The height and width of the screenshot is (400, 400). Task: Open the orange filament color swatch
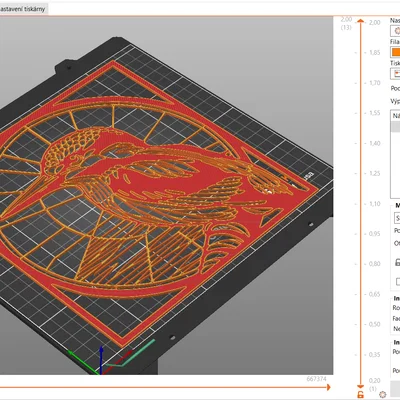pos(396,52)
